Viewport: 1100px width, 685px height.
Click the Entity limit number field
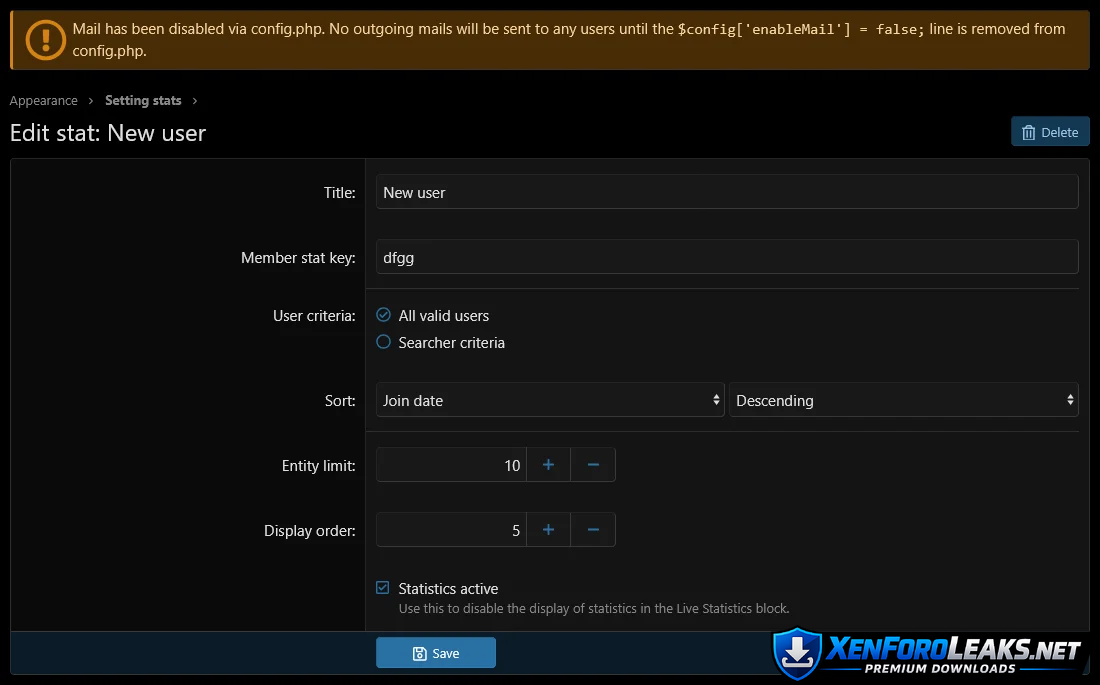[451, 465]
